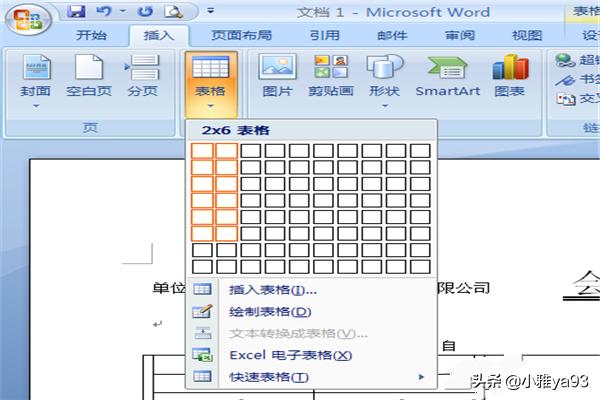Viewport: 600px width, 400px height.
Task: Click the Undo icon in quick access toolbar
Action: 103,12
